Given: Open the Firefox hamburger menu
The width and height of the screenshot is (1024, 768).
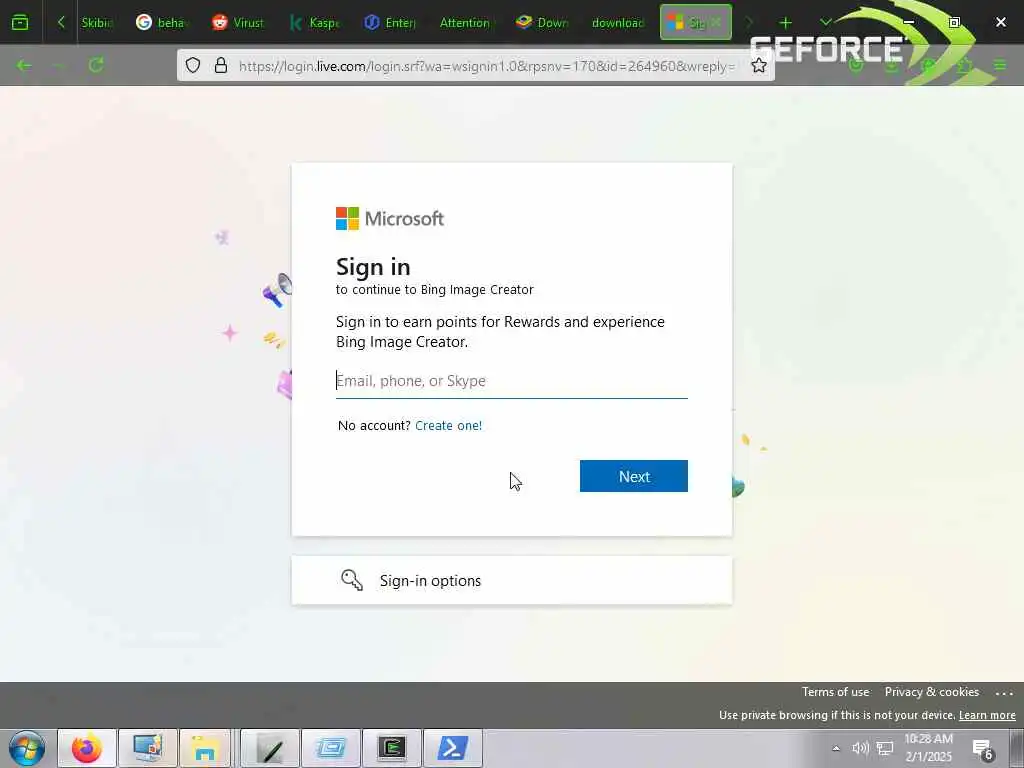Looking at the screenshot, I should [x=1000, y=65].
